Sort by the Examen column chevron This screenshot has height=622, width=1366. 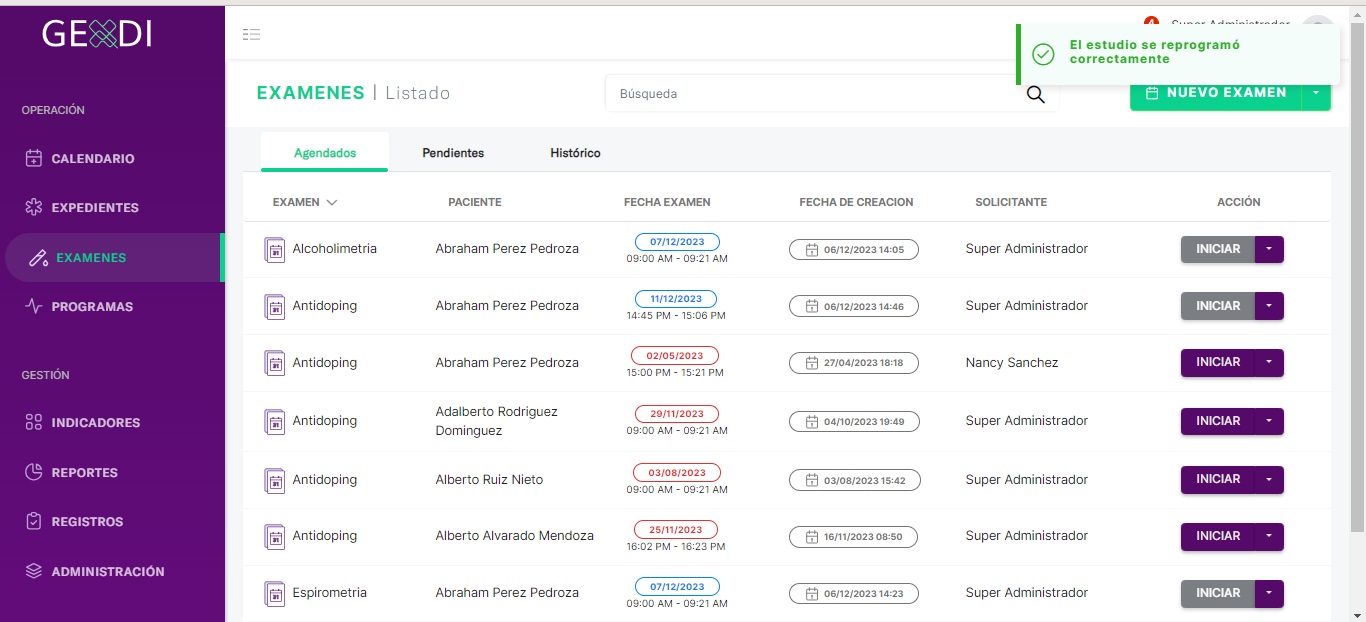pos(332,202)
